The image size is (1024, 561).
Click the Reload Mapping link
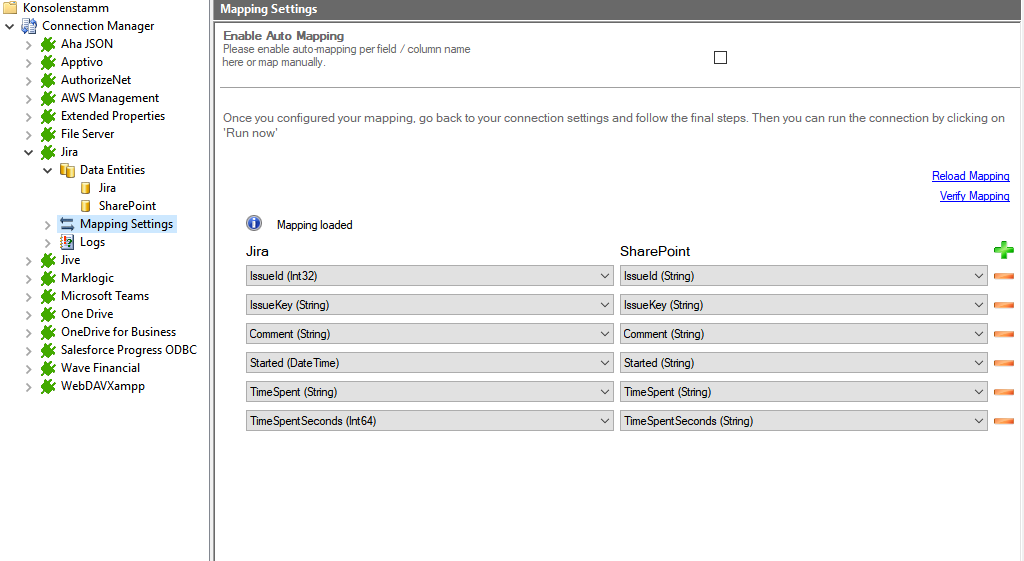pos(970,176)
